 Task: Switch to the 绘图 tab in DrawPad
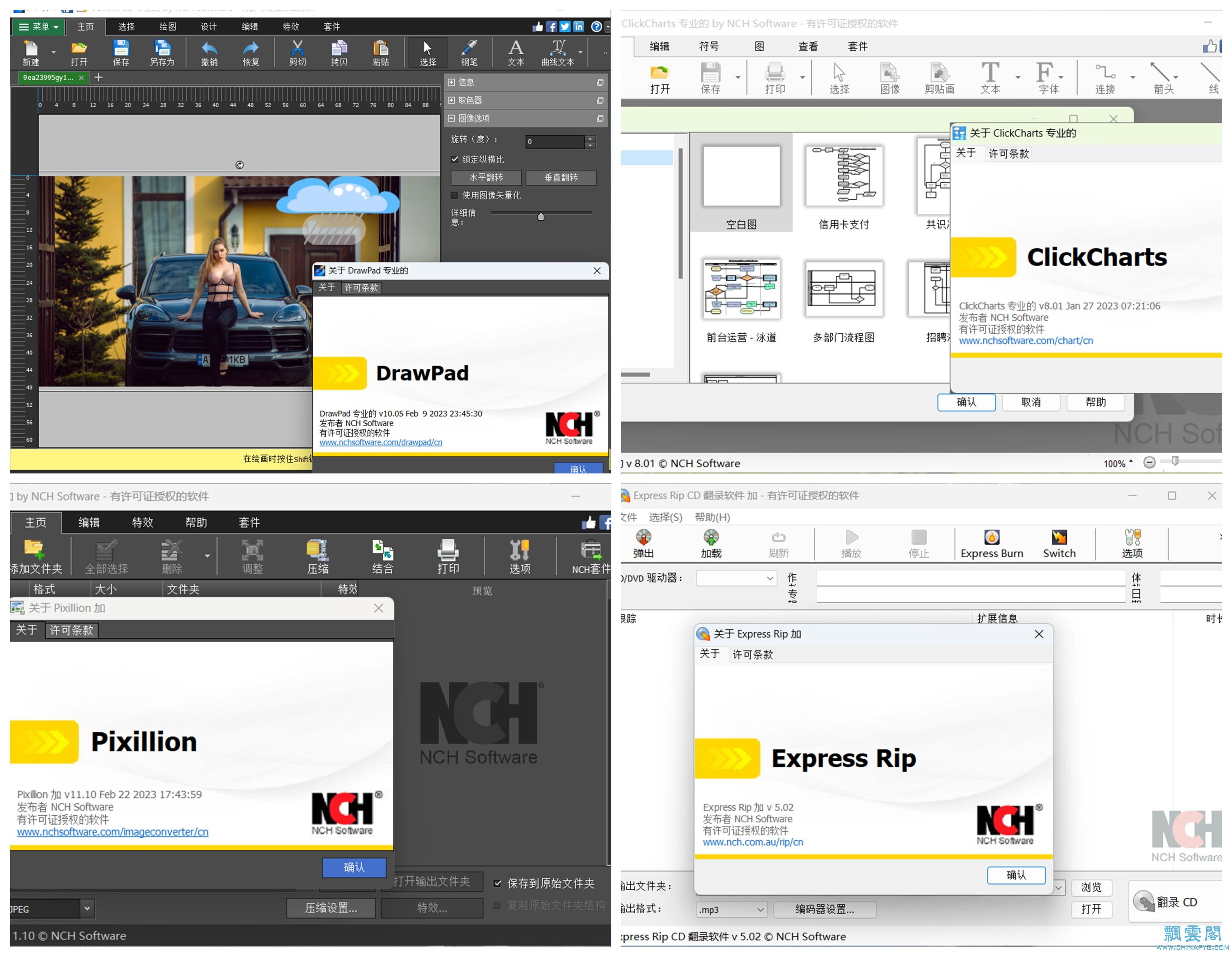[x=168, y=27]
